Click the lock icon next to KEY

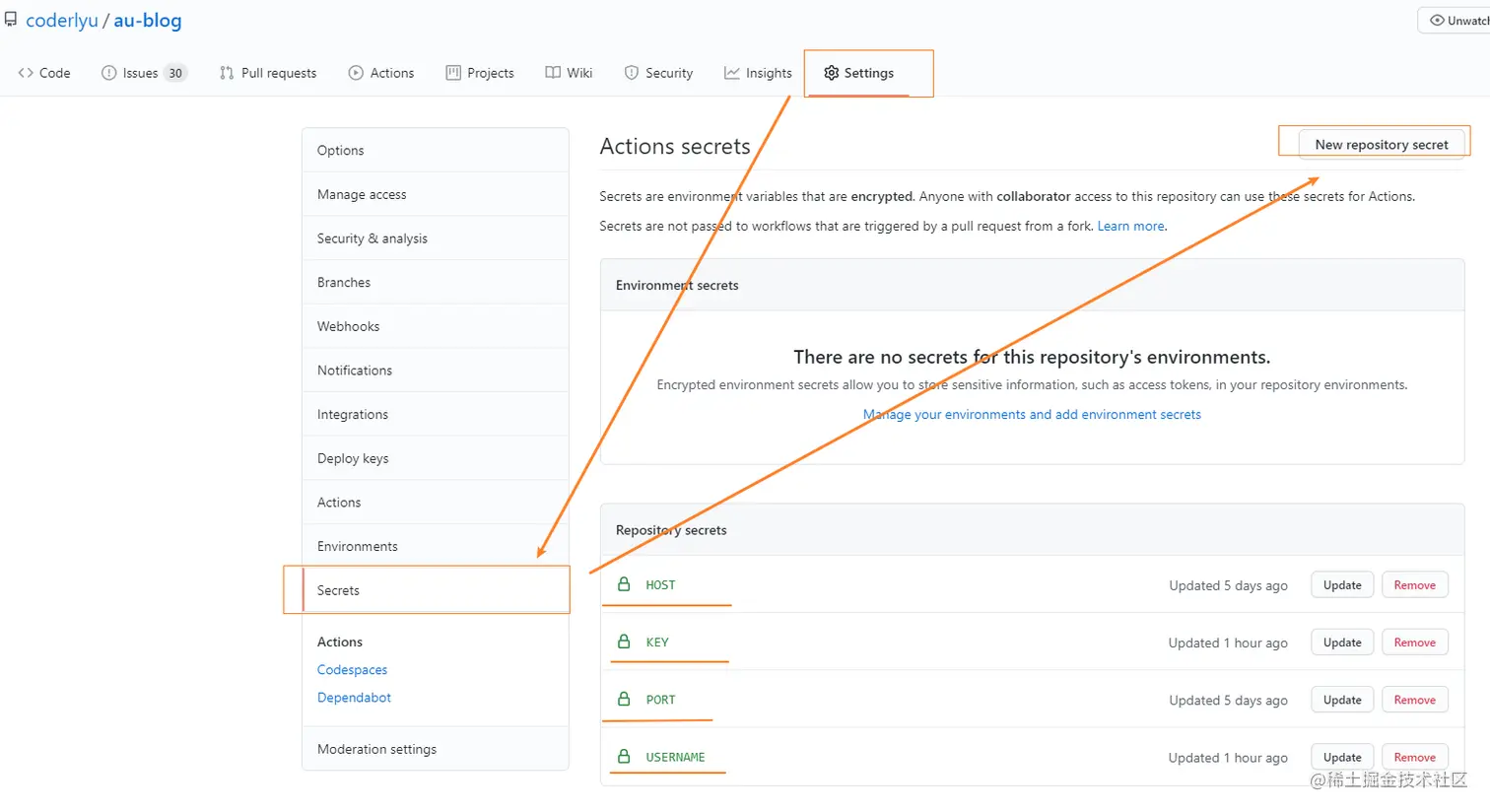pyautogui.click(x=624, y=642)
